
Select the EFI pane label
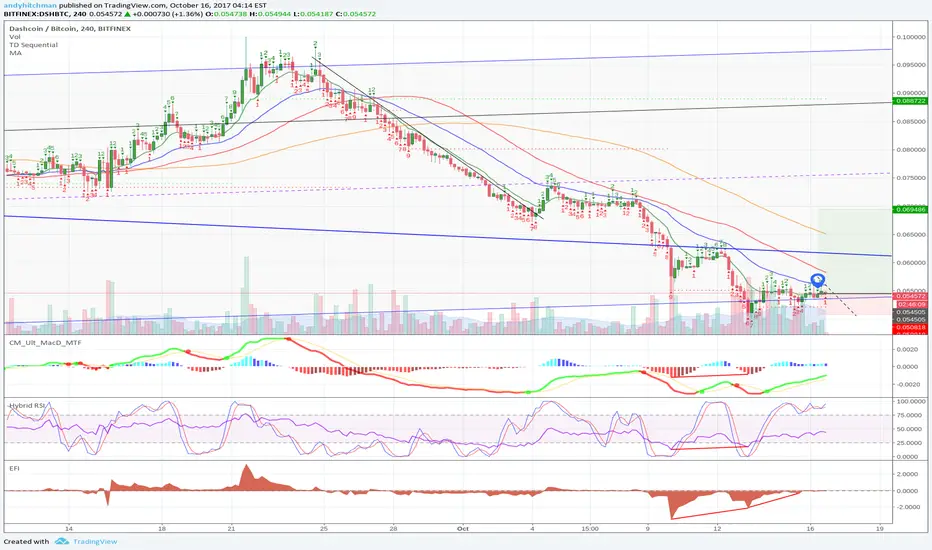[14, 469]
